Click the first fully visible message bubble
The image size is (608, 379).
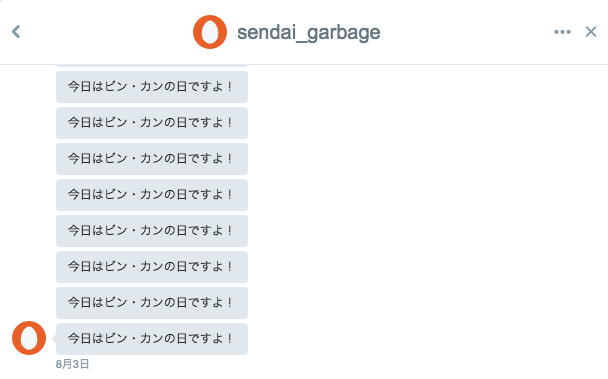pos(152,87)
